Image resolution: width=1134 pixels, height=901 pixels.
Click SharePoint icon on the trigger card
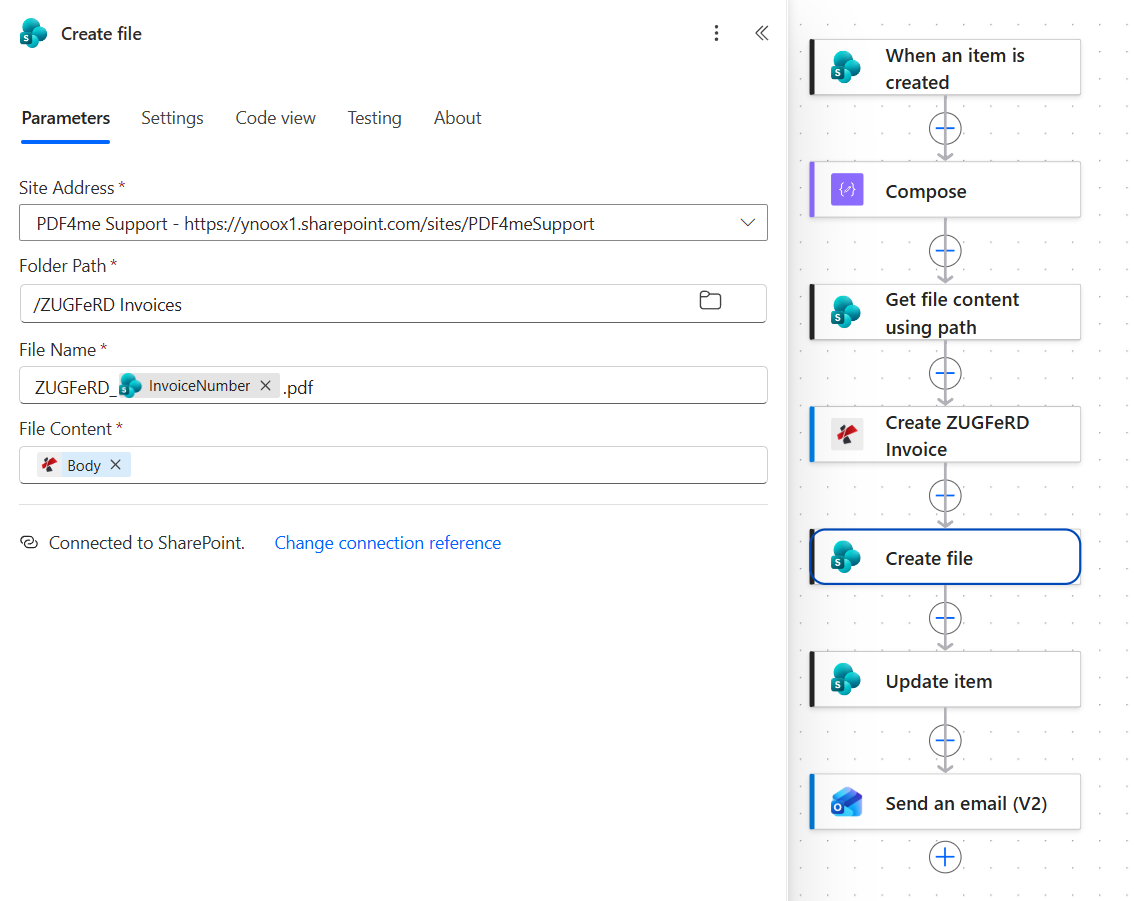click(846, 67)
